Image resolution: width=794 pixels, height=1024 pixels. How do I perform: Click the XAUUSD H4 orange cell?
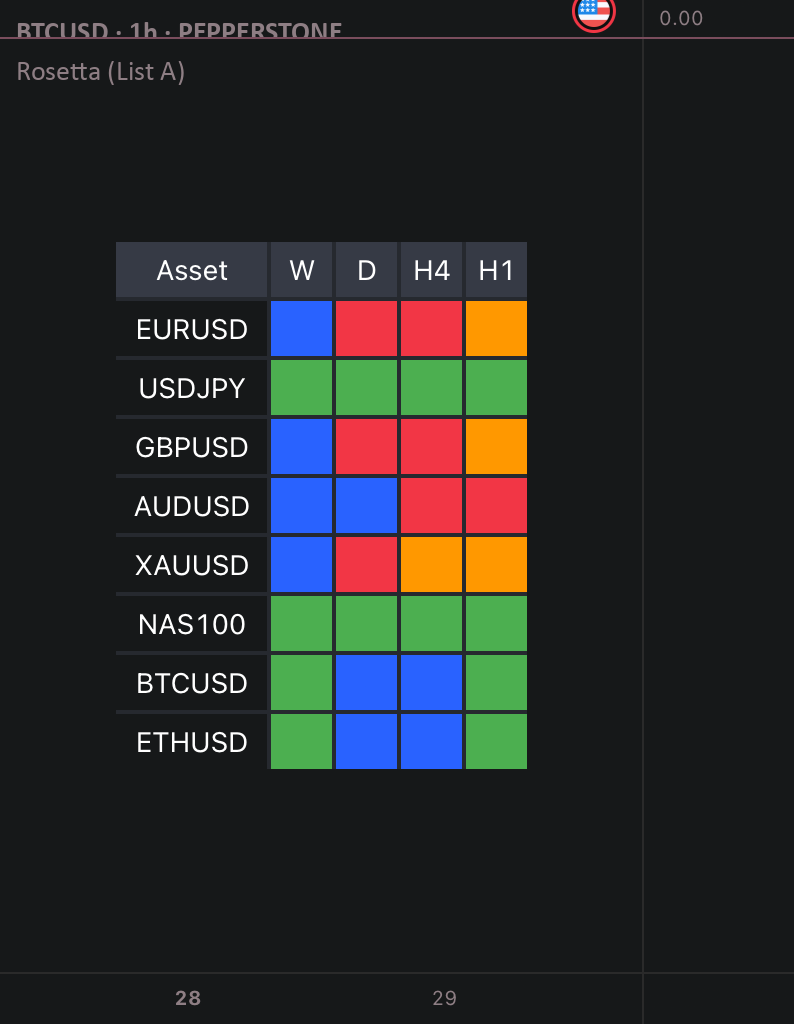[x=431, y=565]
